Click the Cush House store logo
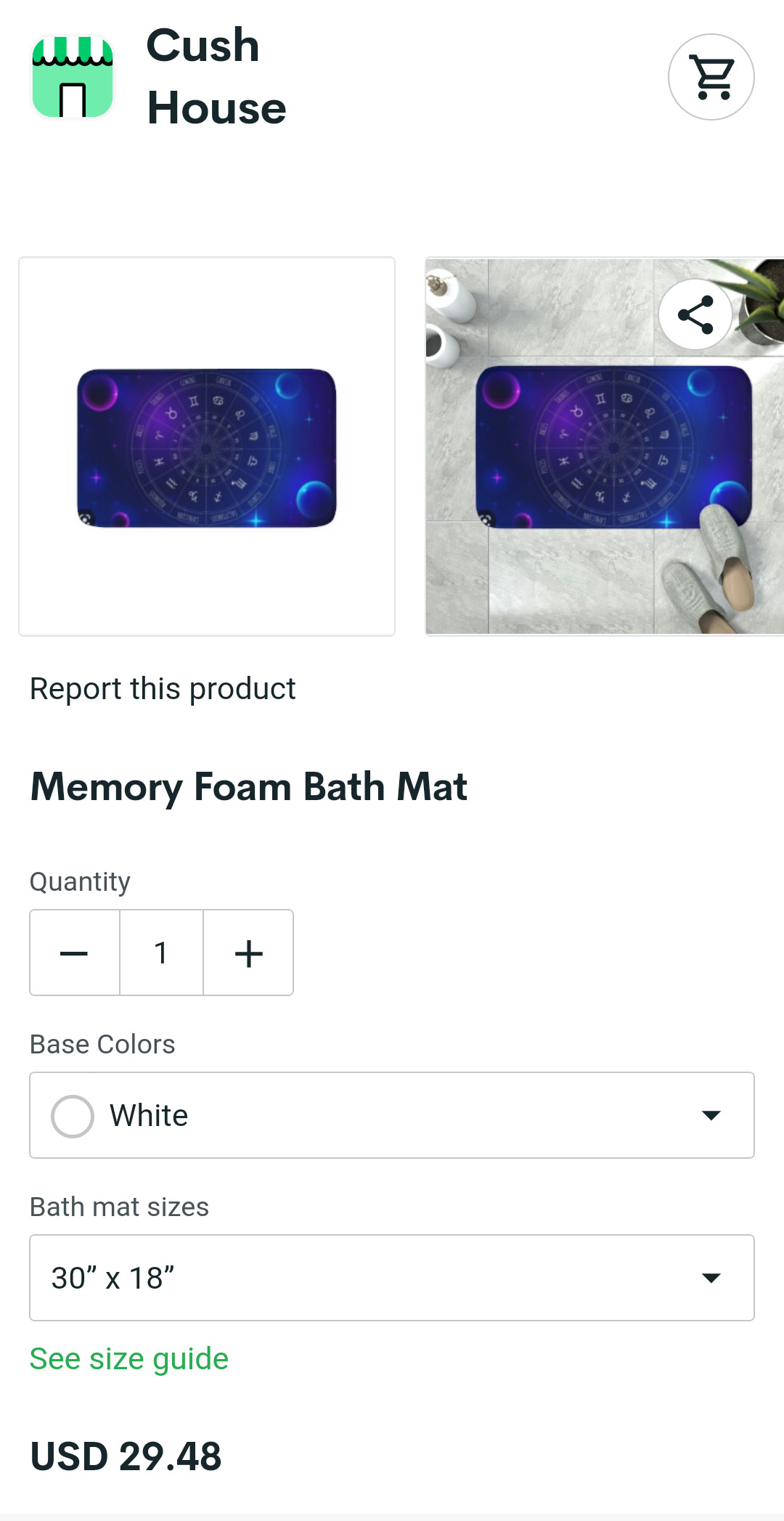 [73, 77]
